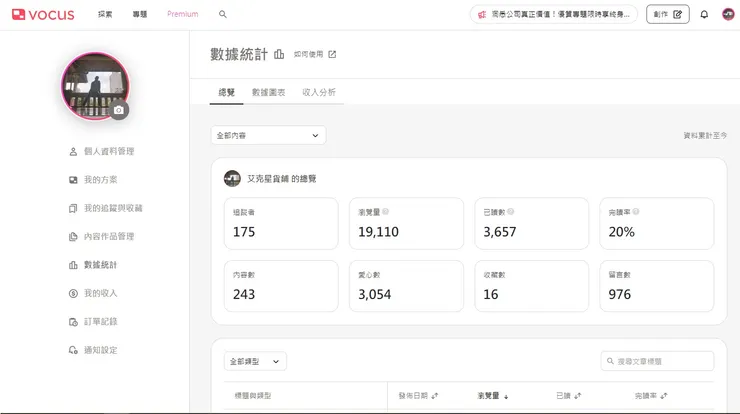Switch to the 總覽 tab
This screenshot has width=740, height=414.
pyautogui.click(x=227, y=92)
